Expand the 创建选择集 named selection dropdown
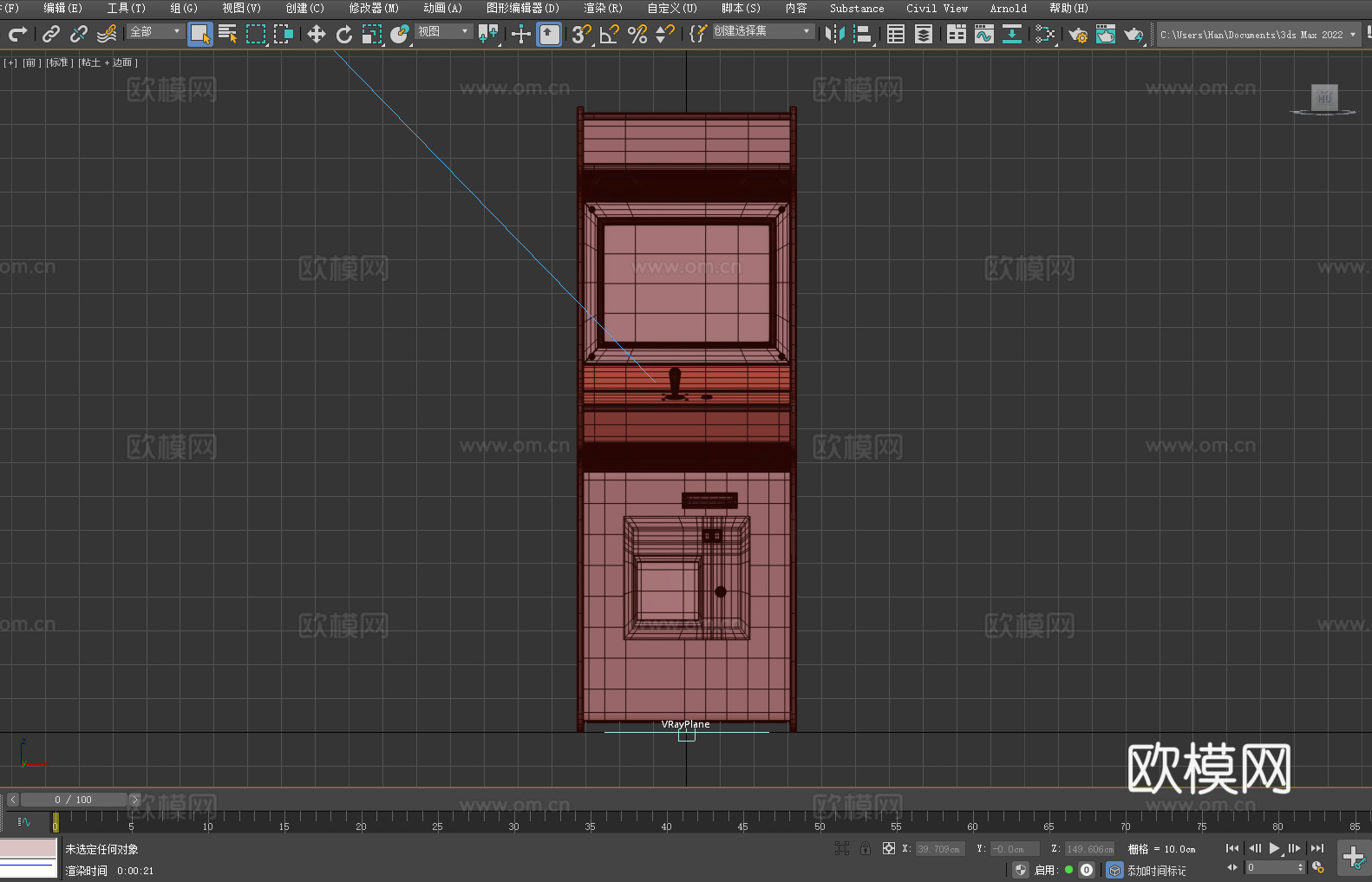This screenshot has height=882, width=1372. click(762, 31)
